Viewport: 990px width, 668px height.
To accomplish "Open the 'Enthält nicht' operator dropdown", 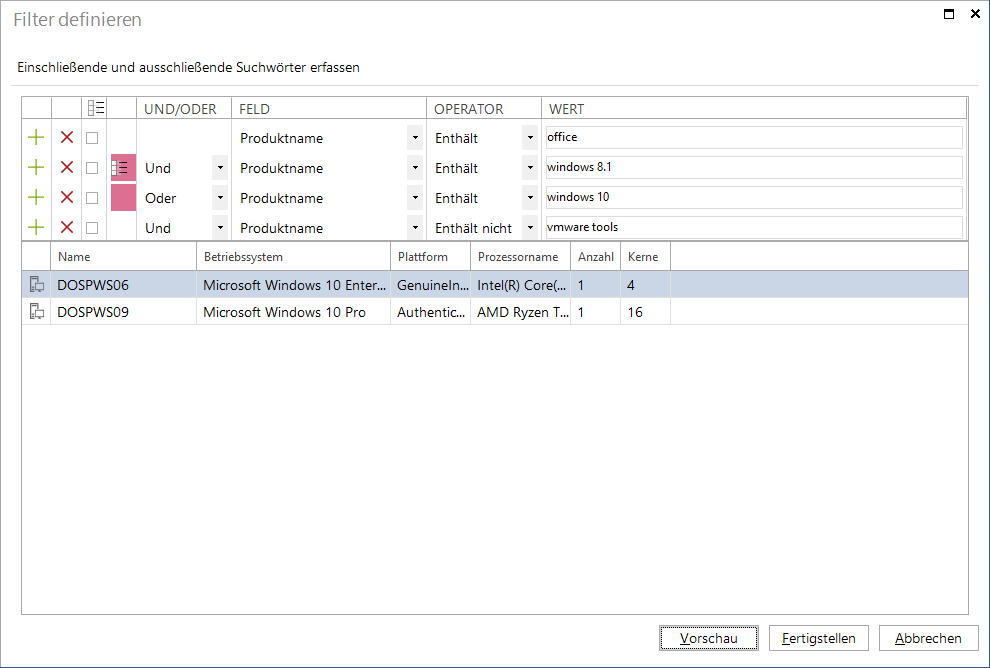I will point(530,228).
